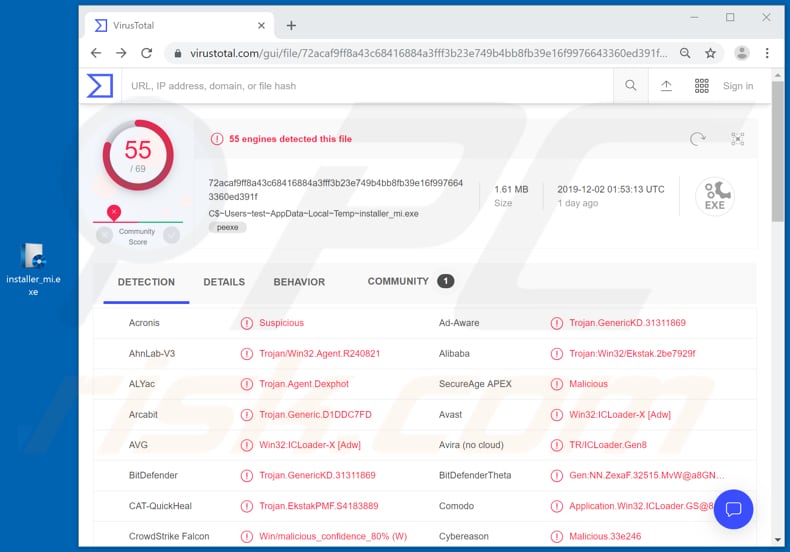
Task: Open a new browser tab
Action: pos(291,25)
